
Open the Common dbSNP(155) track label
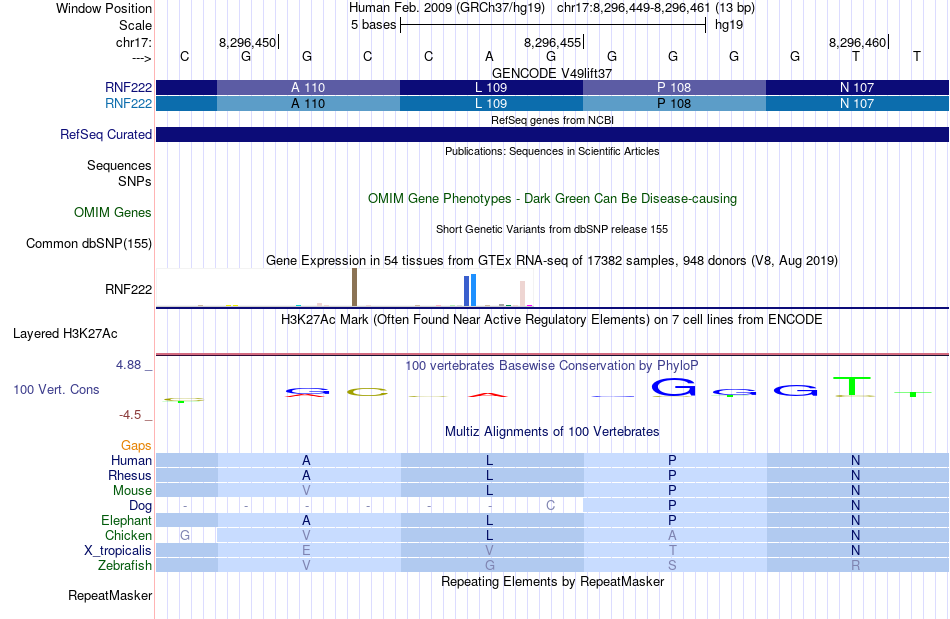coord(89,243)
